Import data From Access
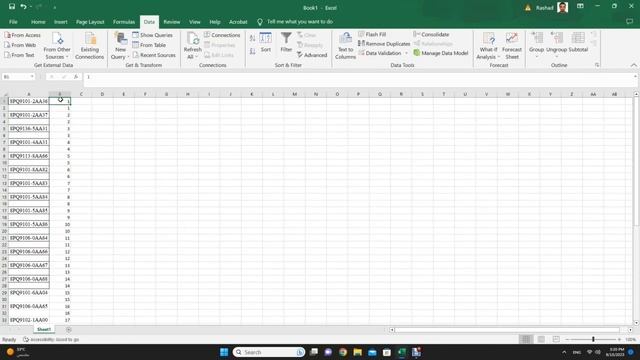This screenshot has width=640, height=360. [x=22, y=35]
